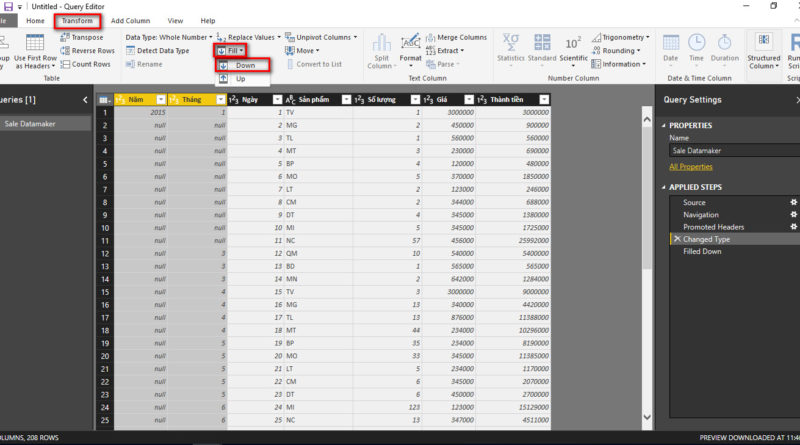Click the Transpose icon in Table group
This screenshot has height=445, width=800.
coord(65,37)
